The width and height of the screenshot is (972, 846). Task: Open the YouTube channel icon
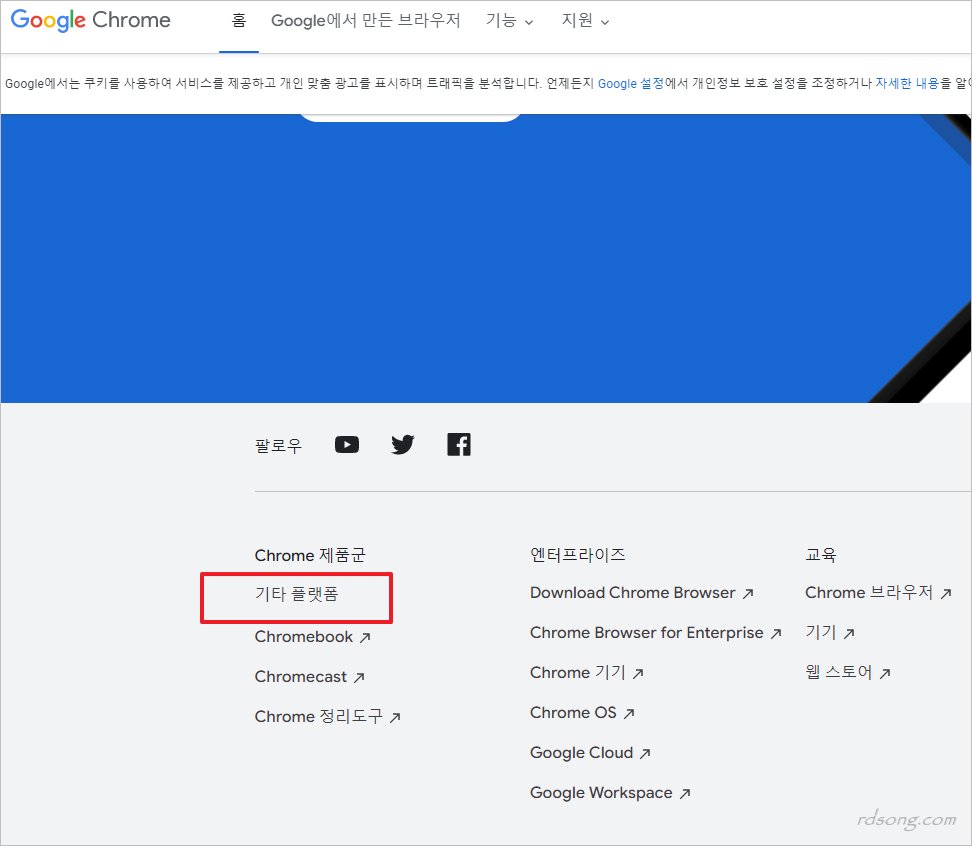tap(346, 444)
